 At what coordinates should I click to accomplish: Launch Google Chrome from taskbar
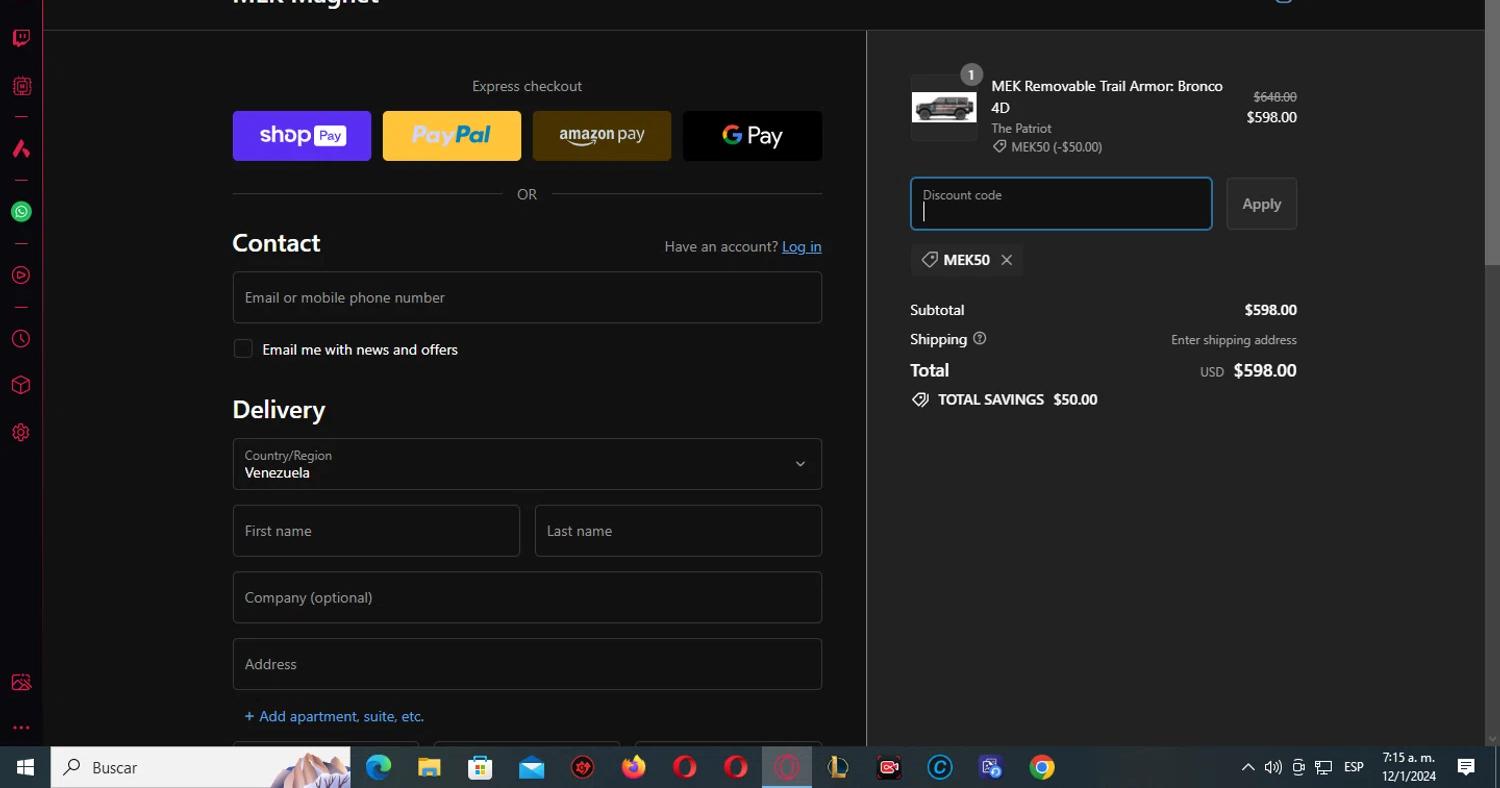coord(1042,767)
